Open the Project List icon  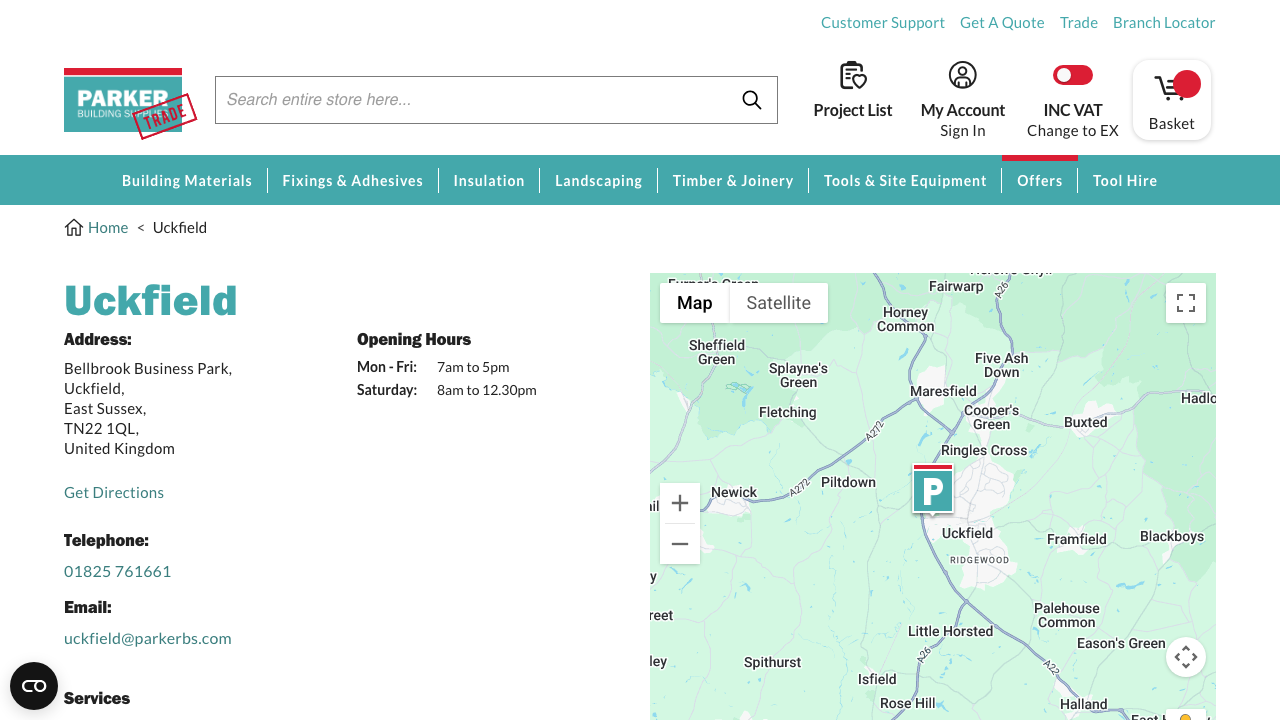tap(852, 76)
